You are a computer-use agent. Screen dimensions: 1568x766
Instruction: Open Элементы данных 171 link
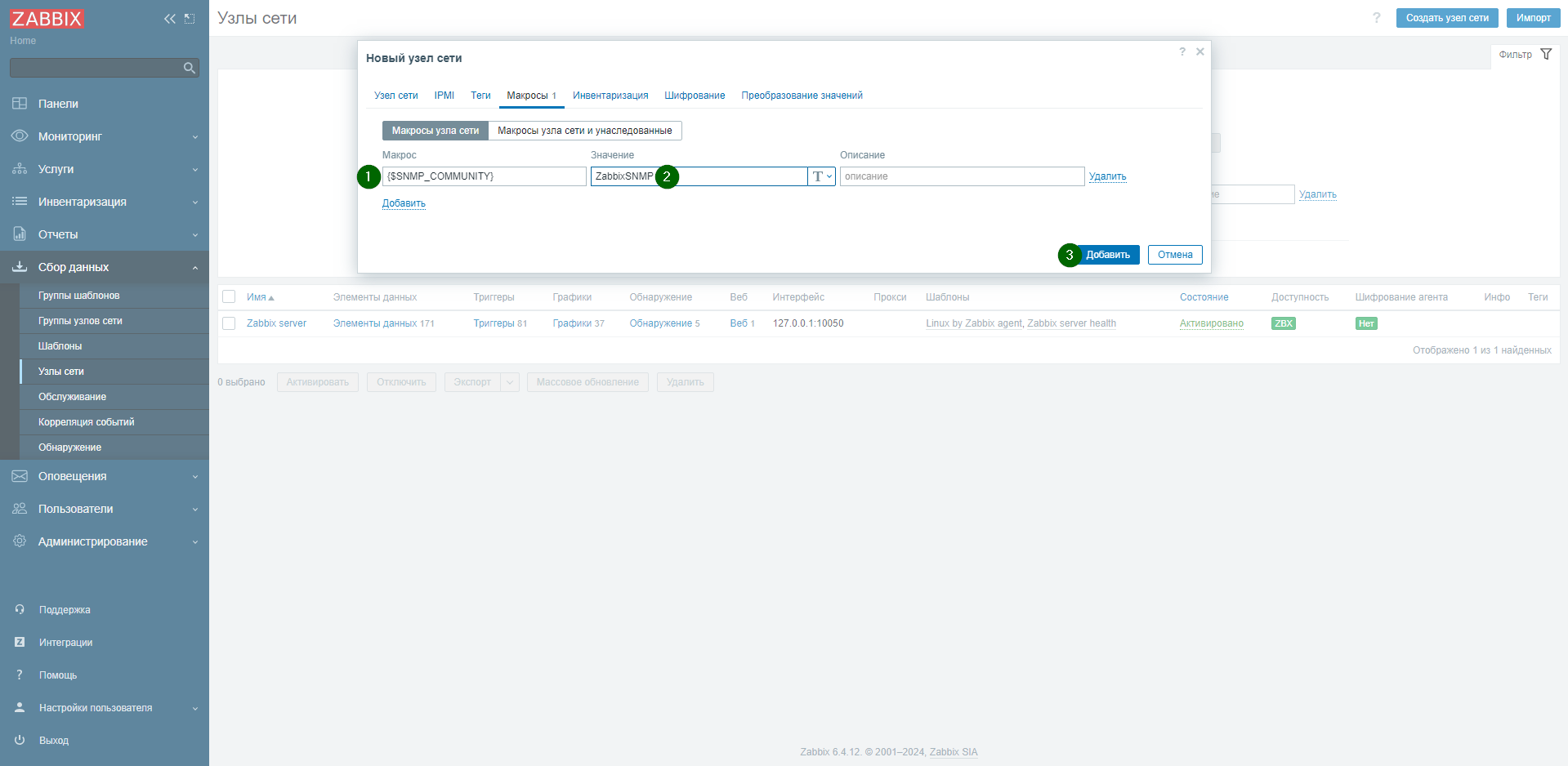pyautogui.click(x=383, y=323)
